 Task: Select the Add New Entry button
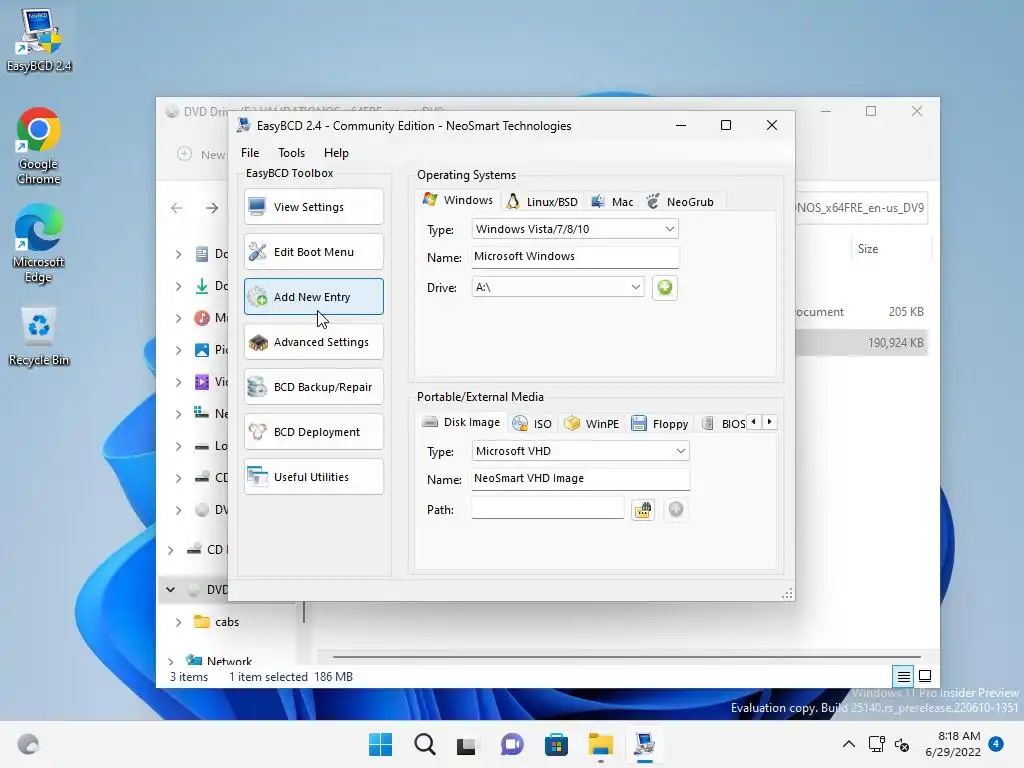(x=313, y=297)
